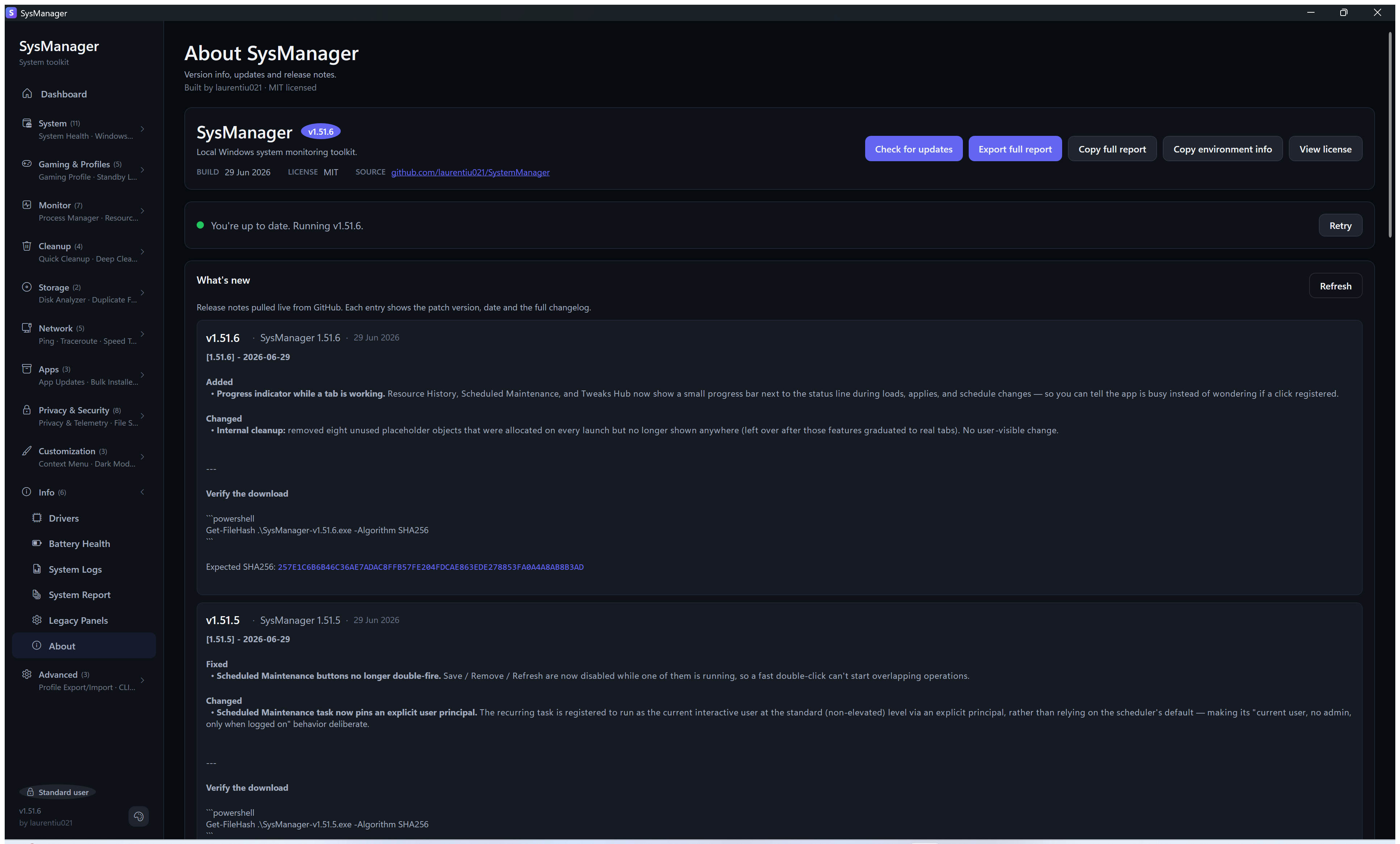Screen dimensions: 1400x844
Task: Click the v1.51.6 version badge
Action: click(320, 132)
